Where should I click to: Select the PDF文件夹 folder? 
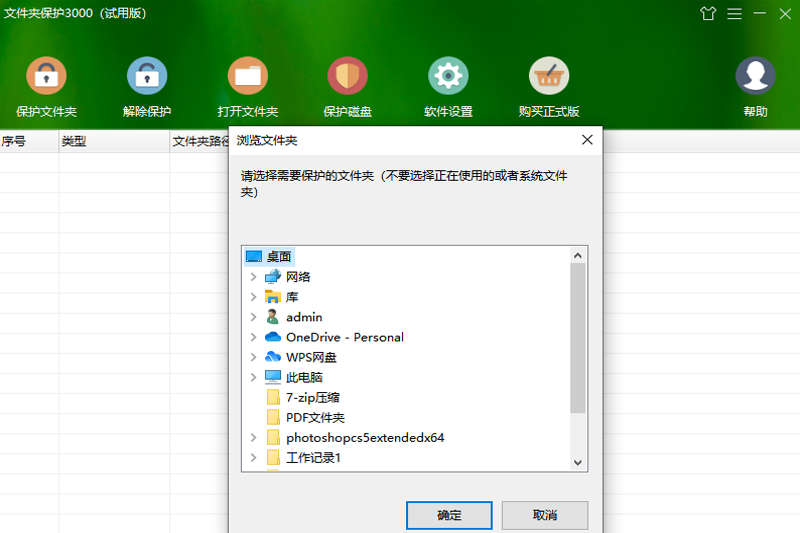click(x=315, y=417)
